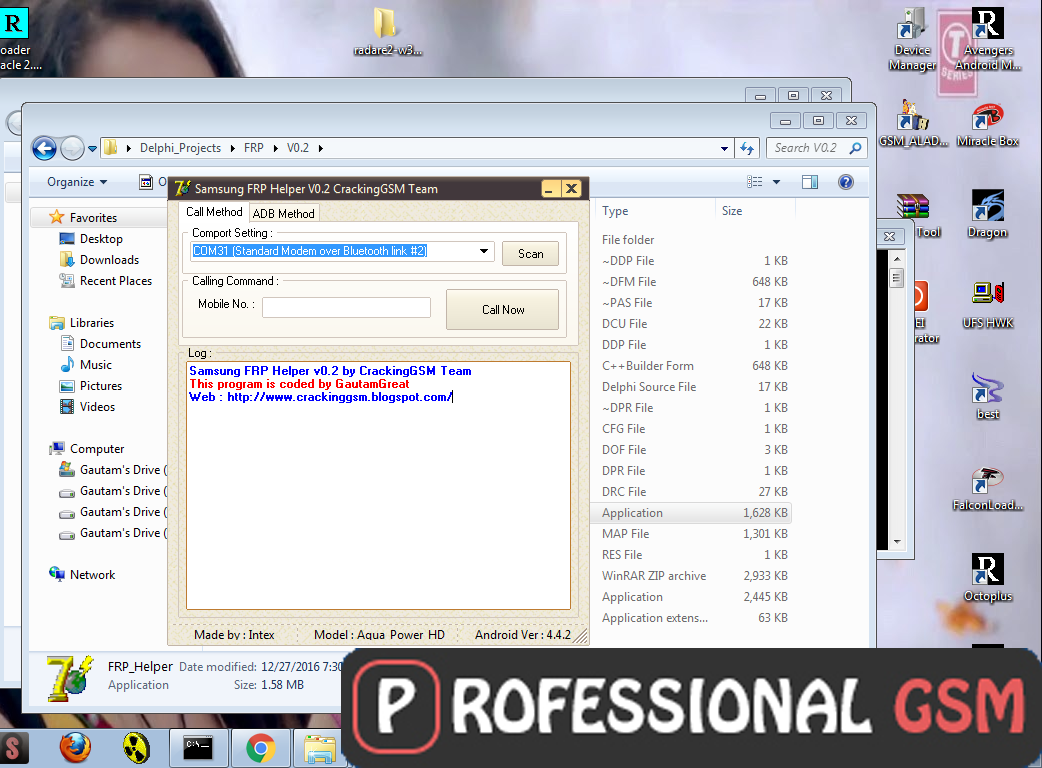This screenshot has width=1042, height=768.
Task: Select the Application row sized 1,628 KB
Action: [691, 513]
